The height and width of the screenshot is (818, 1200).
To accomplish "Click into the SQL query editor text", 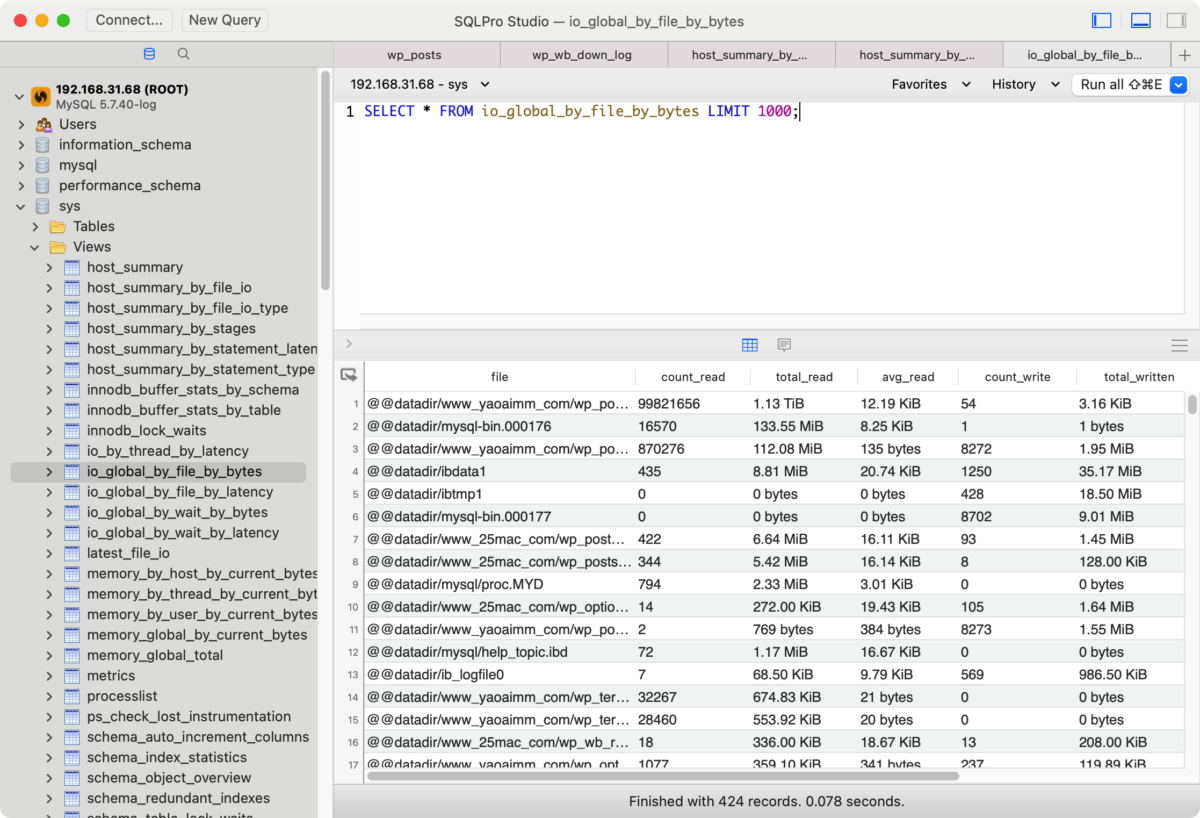I will click(582, 111).
